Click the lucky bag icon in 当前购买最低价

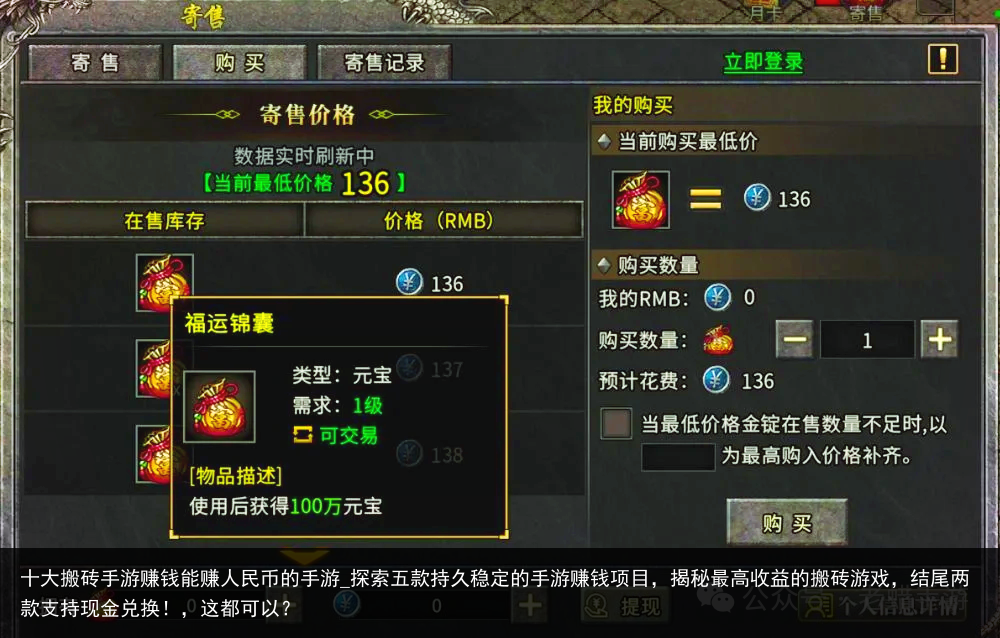coord(640,199)
